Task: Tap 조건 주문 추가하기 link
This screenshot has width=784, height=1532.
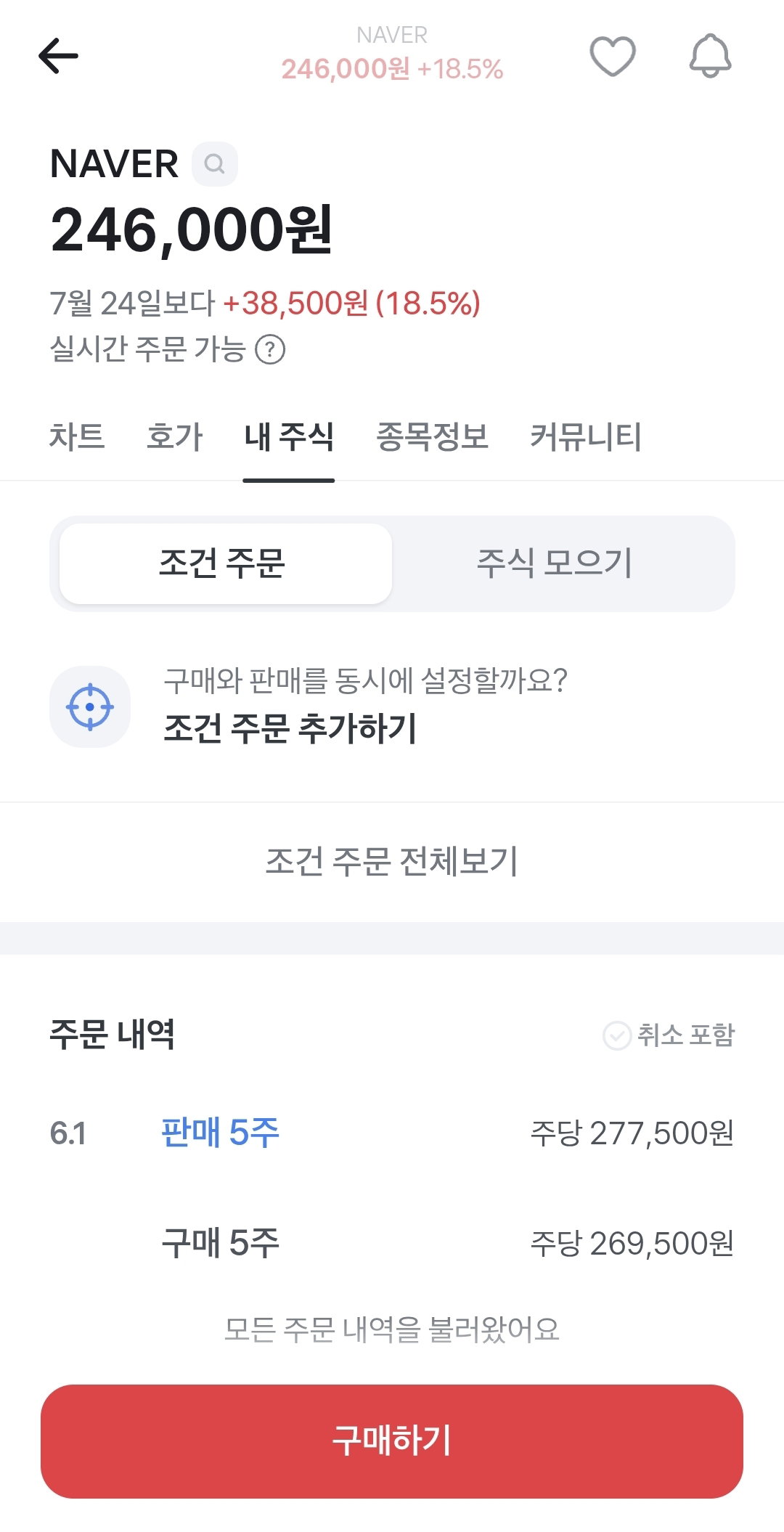Action: 290,728
